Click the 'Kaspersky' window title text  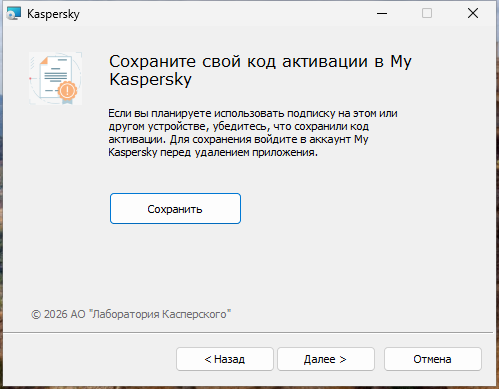coord(53,14)
